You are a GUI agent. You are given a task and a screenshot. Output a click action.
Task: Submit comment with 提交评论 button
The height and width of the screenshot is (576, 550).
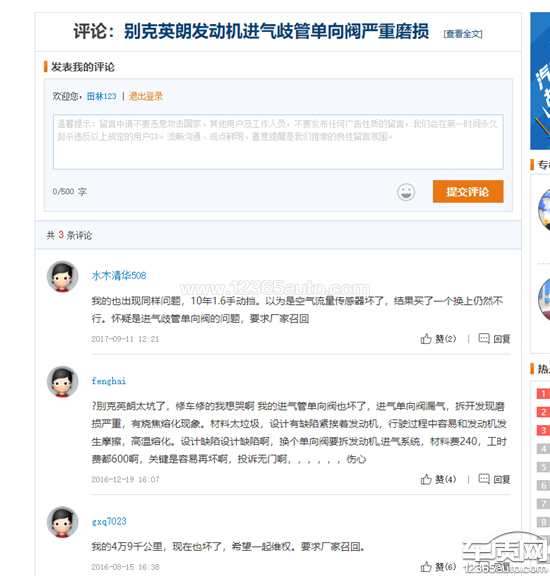pyautogui.click(x=468, y=191)
